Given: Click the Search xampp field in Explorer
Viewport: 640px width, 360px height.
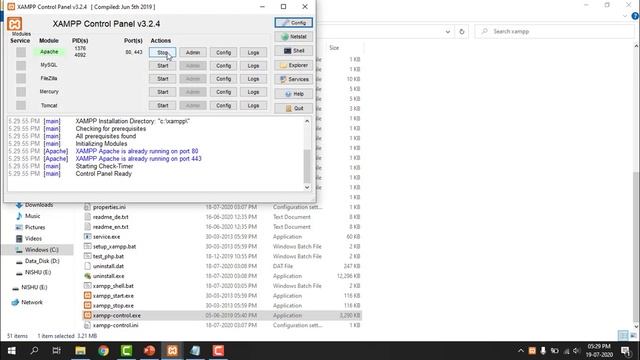Looking at the screenshot, I should pos(554,31).
